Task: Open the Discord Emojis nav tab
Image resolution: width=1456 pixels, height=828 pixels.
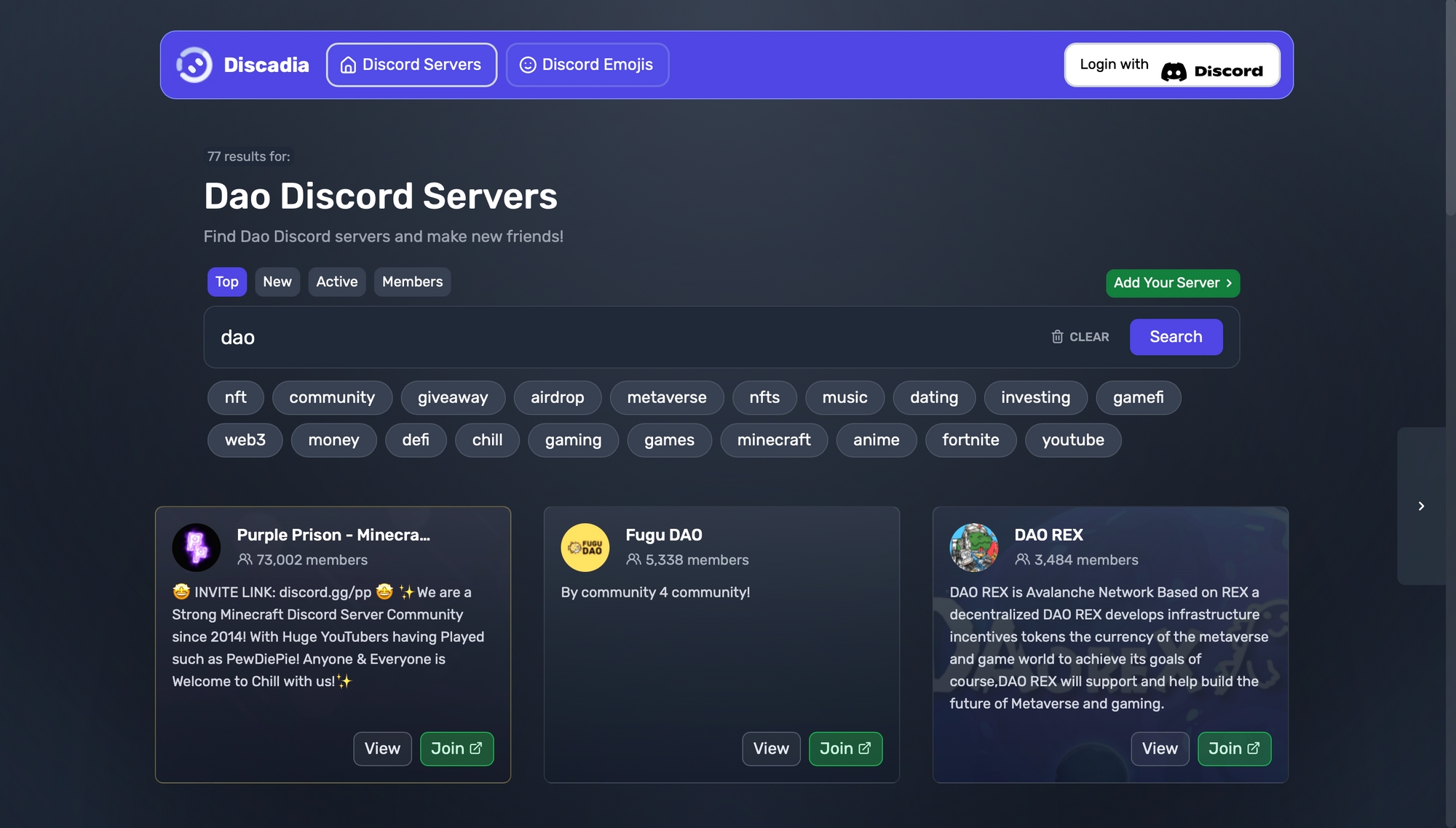Action: (587, 65)
